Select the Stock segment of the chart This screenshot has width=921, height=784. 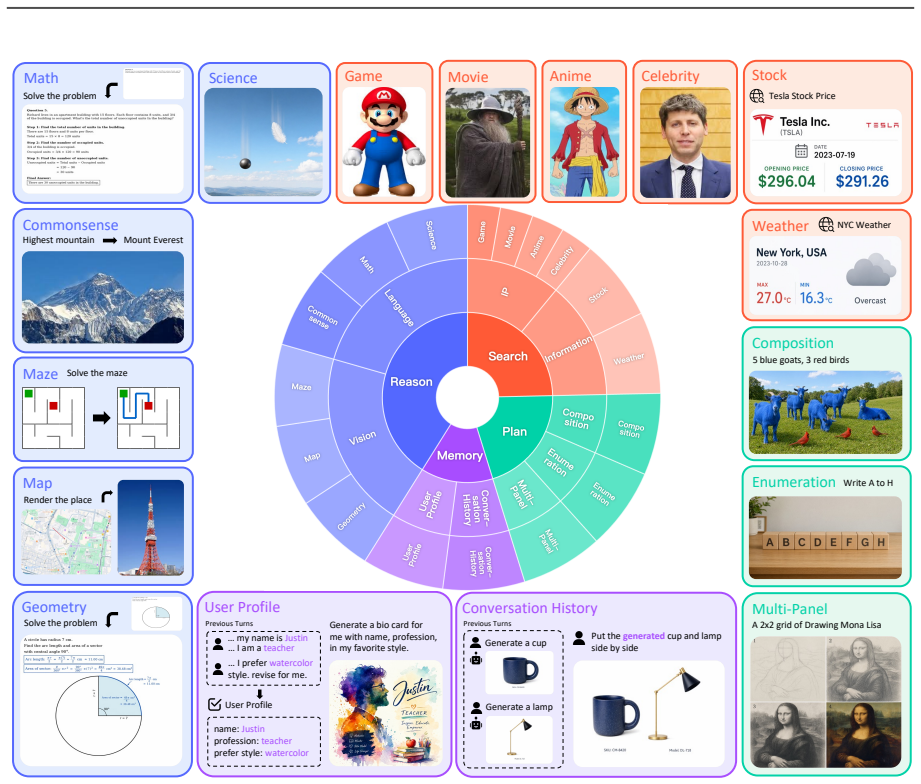[599, 295]
